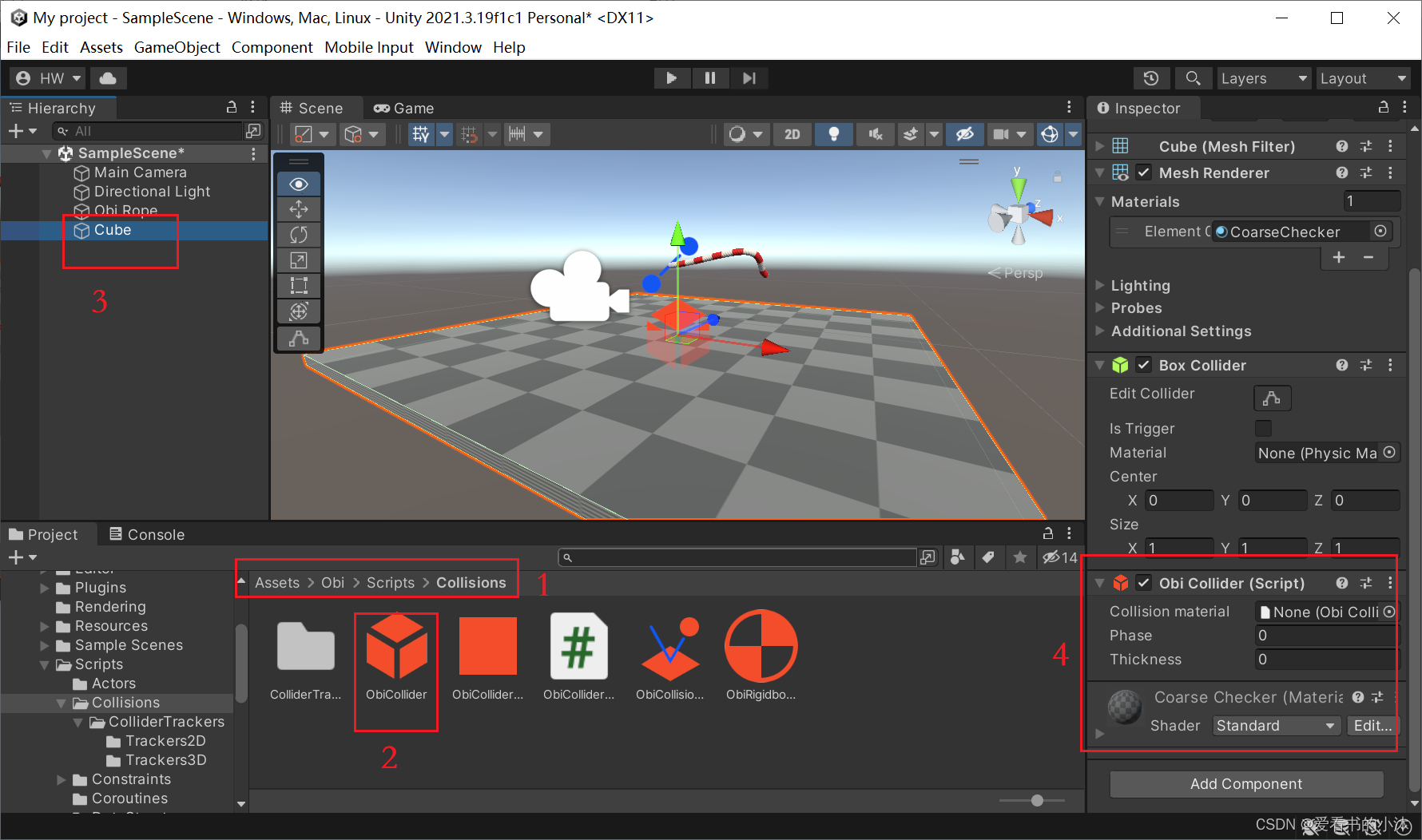Click the Add Component button
The height and width of the screenshot is (840, 1422).
(x=1246, y=784)
